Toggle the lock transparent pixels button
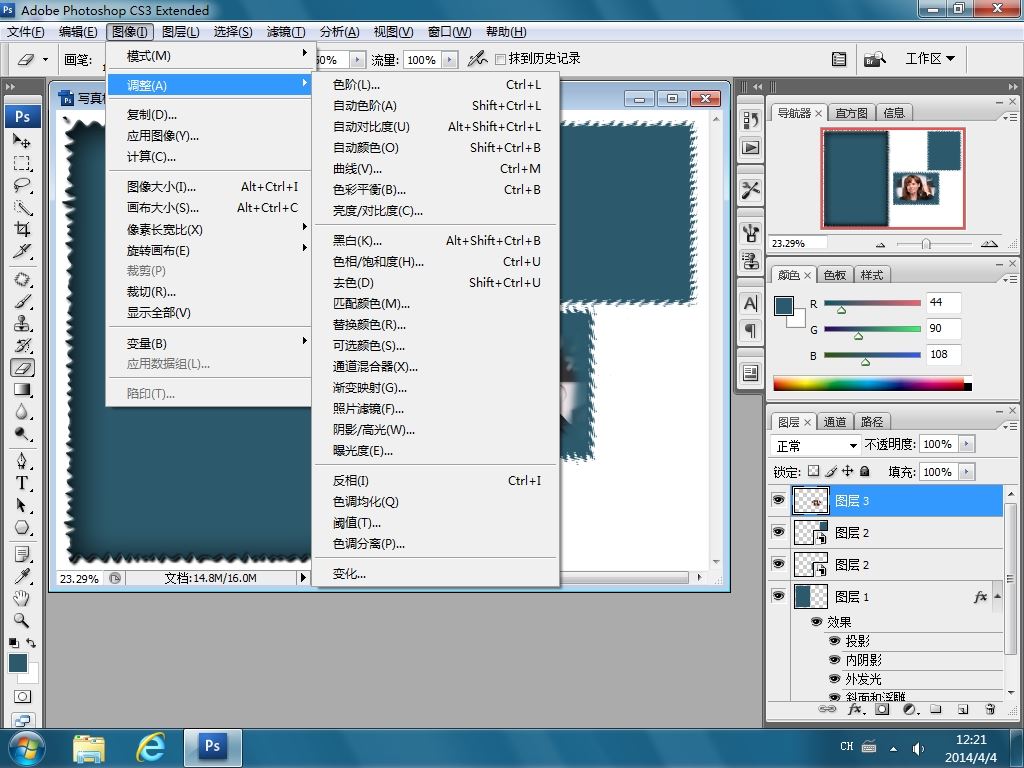The width and height of the screenshot is (1024, 768). 813,471
